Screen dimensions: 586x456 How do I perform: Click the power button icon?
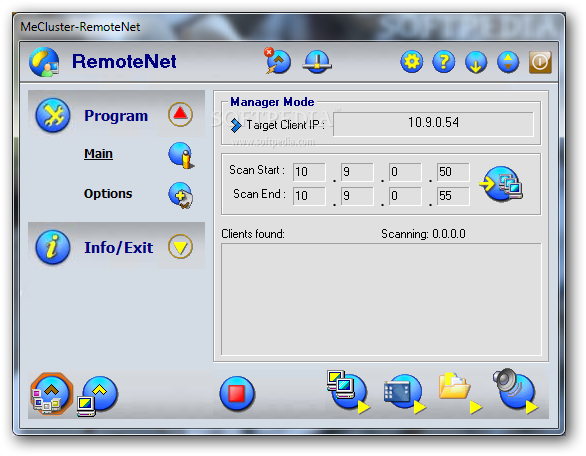[x=540, y=62]
